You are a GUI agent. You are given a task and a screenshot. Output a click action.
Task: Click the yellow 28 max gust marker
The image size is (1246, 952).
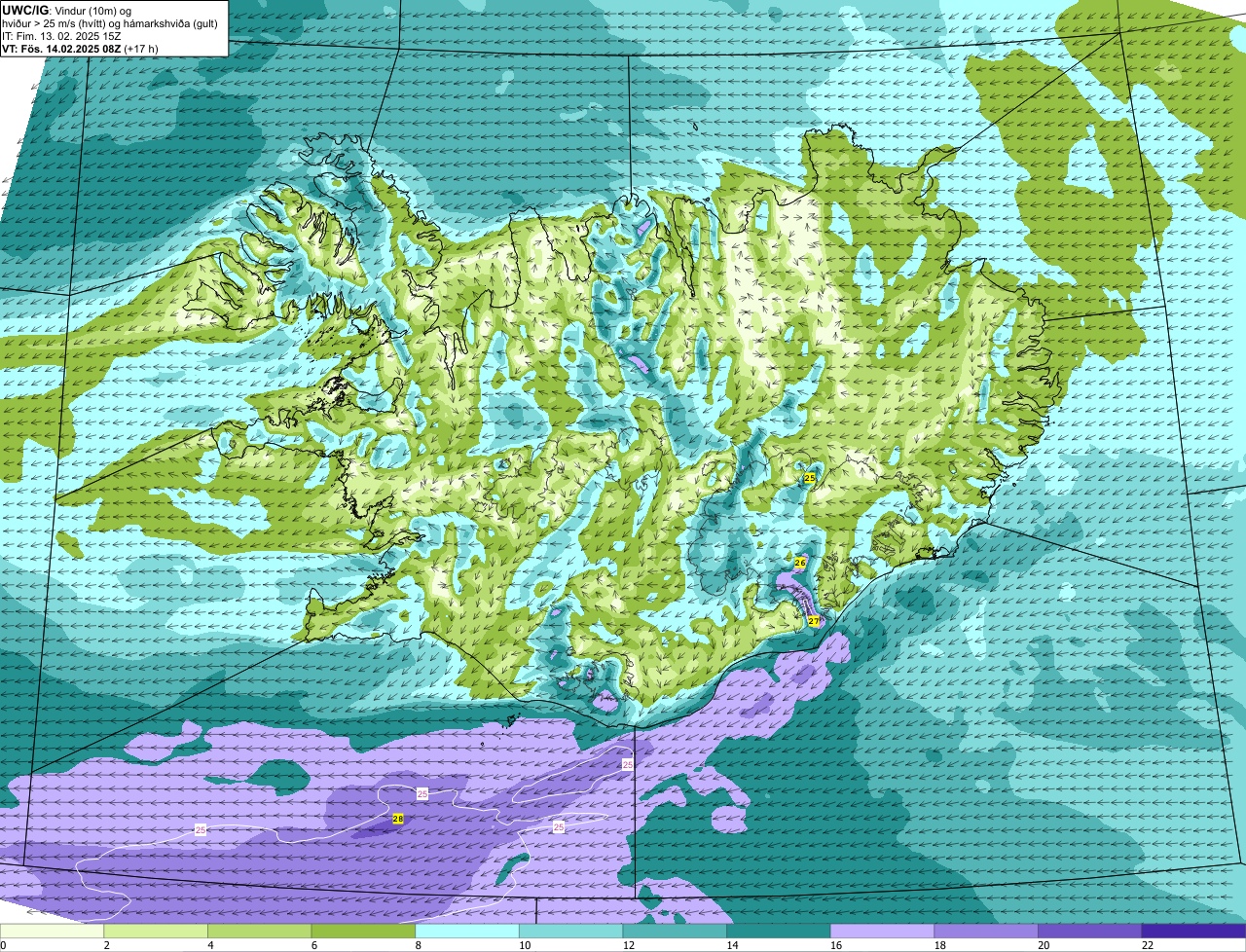point(397,820)
